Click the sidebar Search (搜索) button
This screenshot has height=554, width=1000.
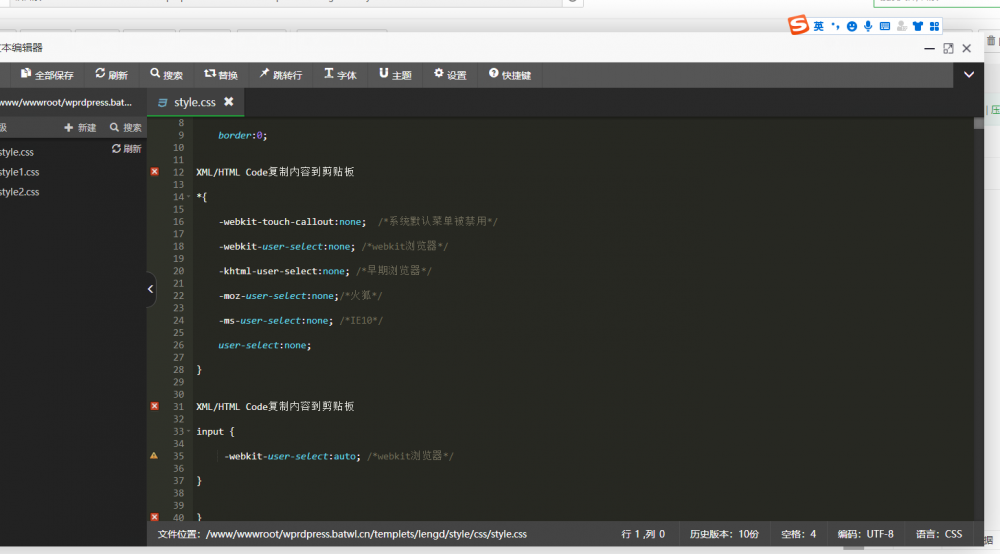pos(126,128)
